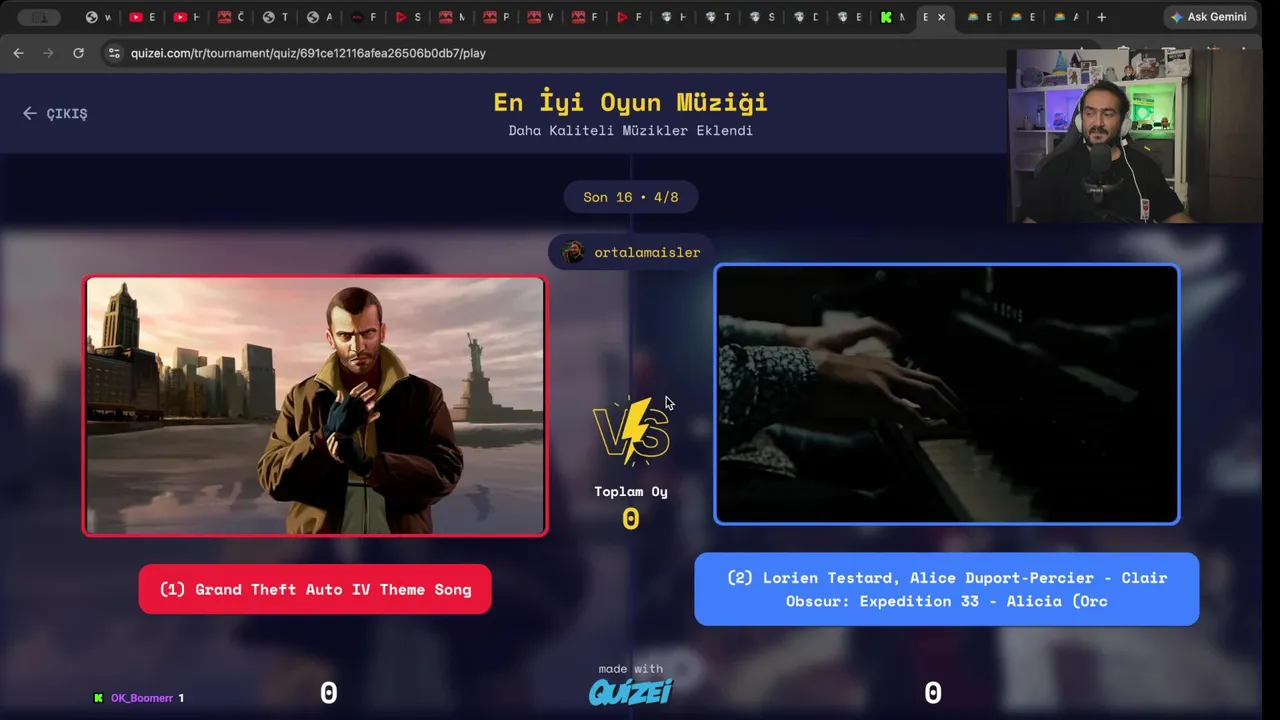Screen dimensions: 1280x720
Task: Click the left arrow icon beside ÇIKIŞ
Action: pos(30,114)
